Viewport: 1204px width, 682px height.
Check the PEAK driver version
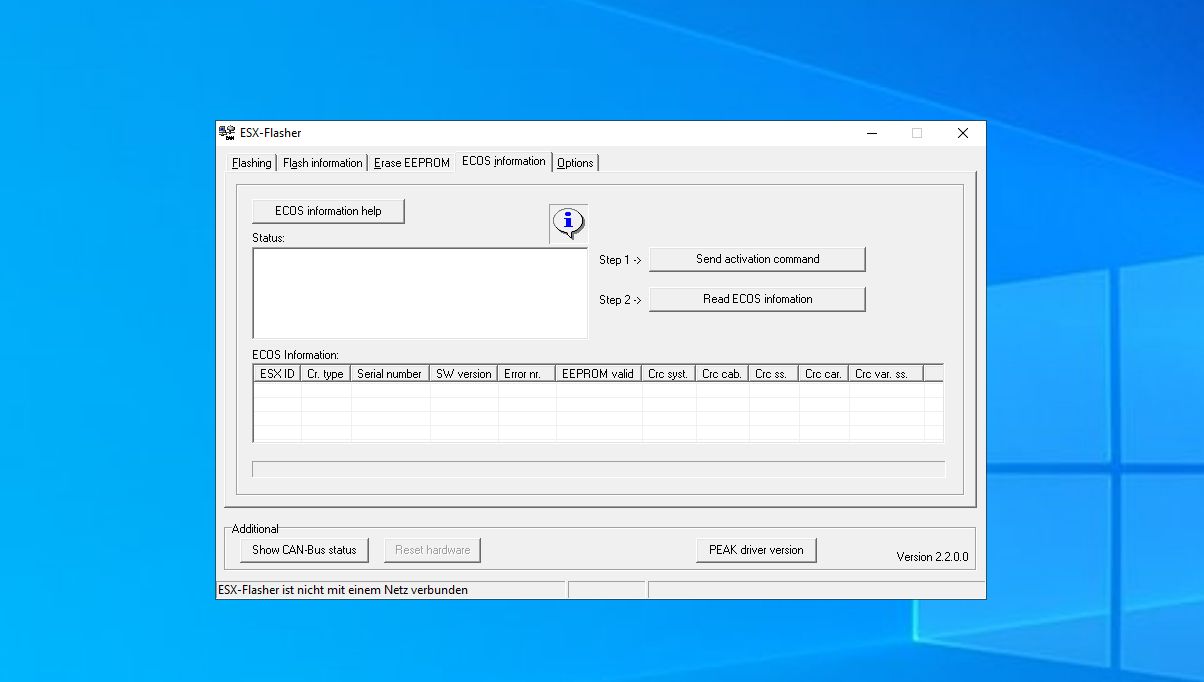(756, 549)
